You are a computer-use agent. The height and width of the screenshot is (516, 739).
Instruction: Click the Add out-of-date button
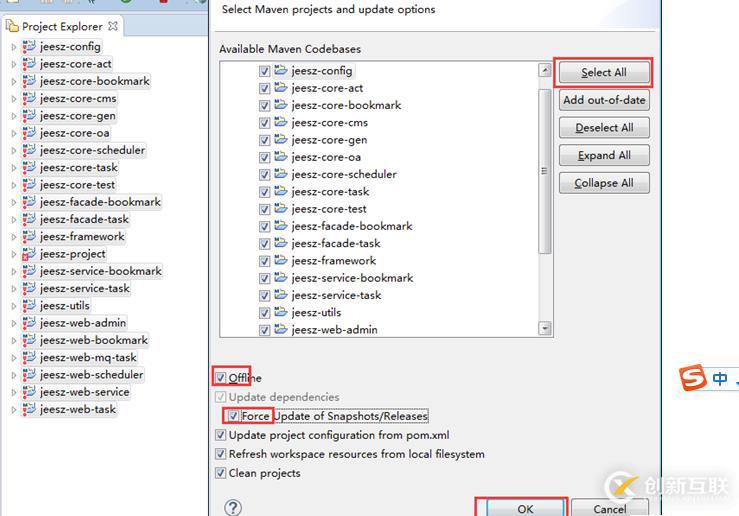(x=604, y=100)
